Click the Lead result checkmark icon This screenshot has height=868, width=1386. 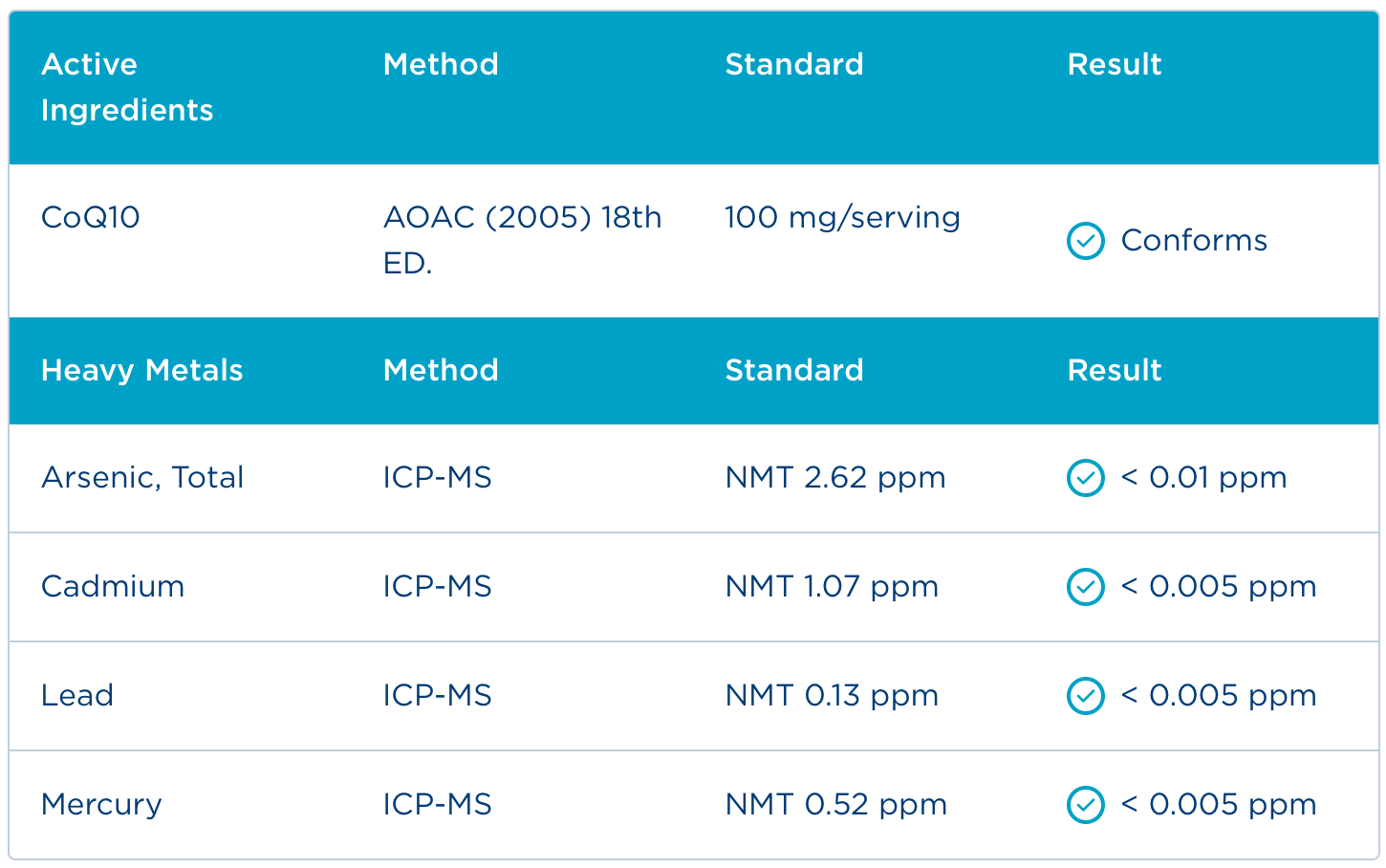1085,696
